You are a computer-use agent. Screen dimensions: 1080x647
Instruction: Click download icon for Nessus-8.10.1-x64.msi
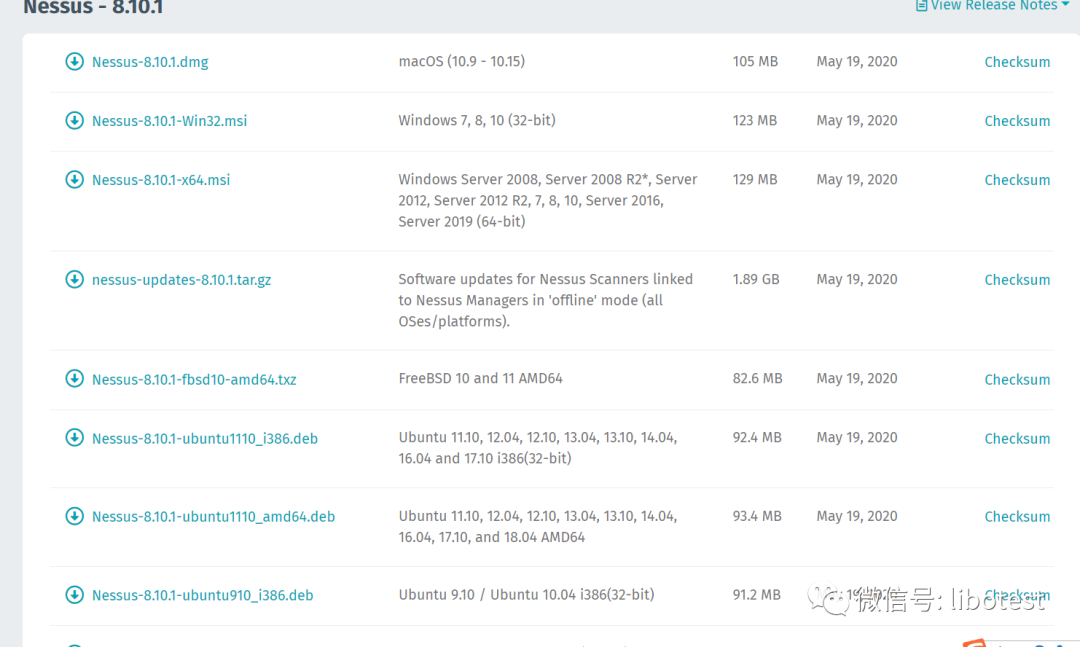(x=74, y=180)
